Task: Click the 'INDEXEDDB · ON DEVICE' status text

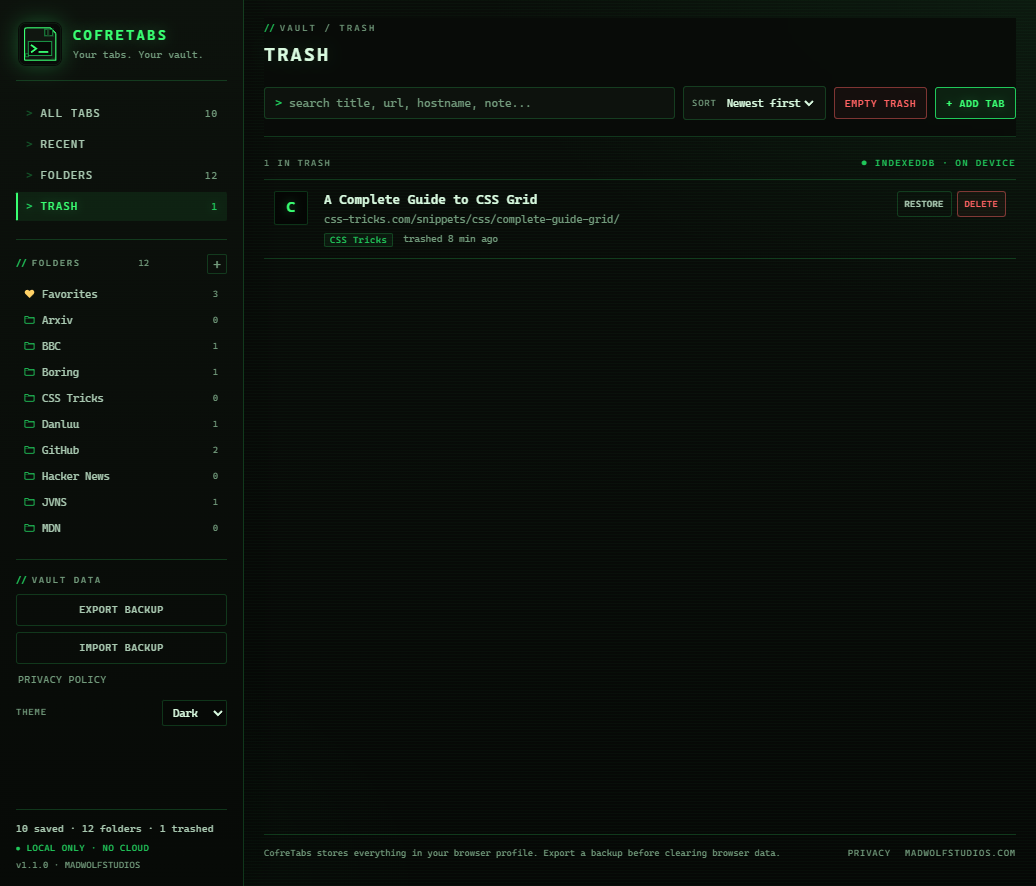Action: [x=938, y=163]
